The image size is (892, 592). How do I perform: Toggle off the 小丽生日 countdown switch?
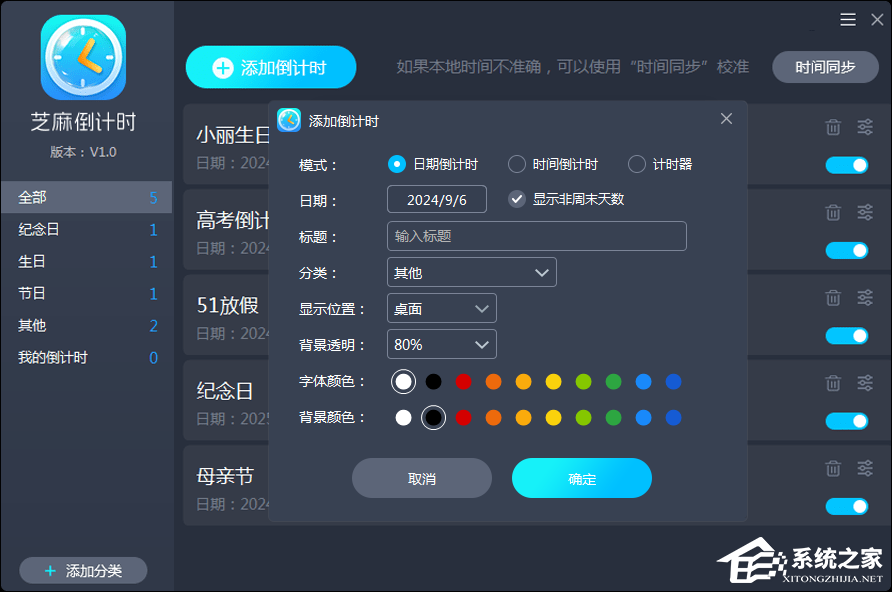pos(848,165)
